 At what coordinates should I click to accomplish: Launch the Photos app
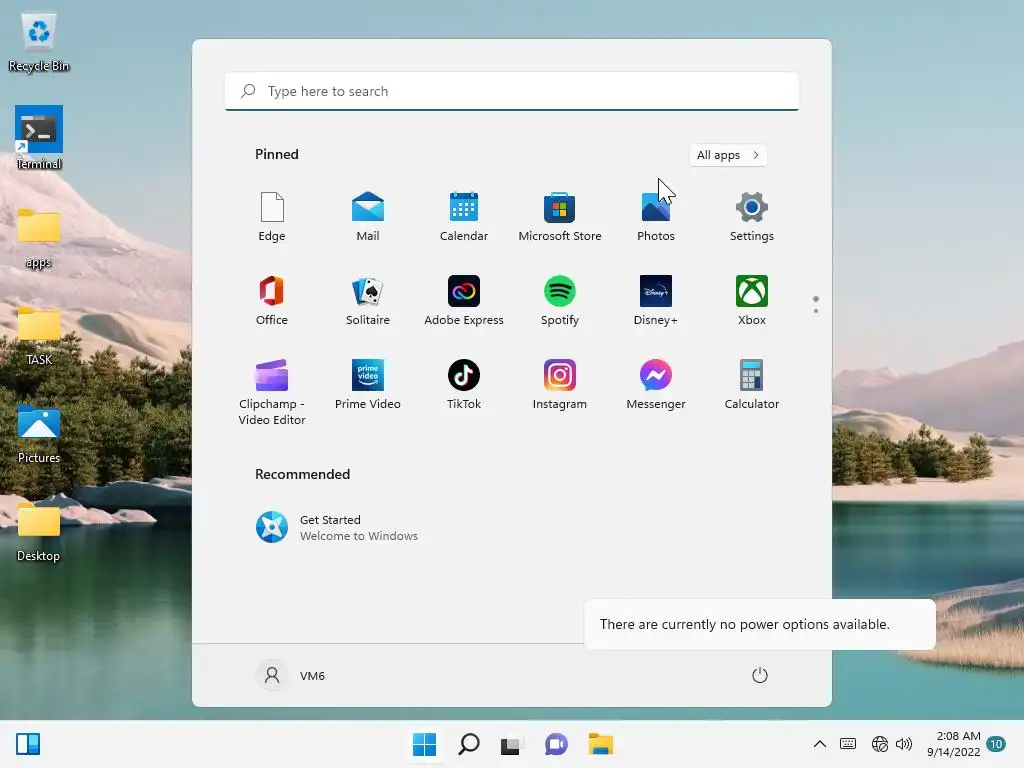click(656, 217)
